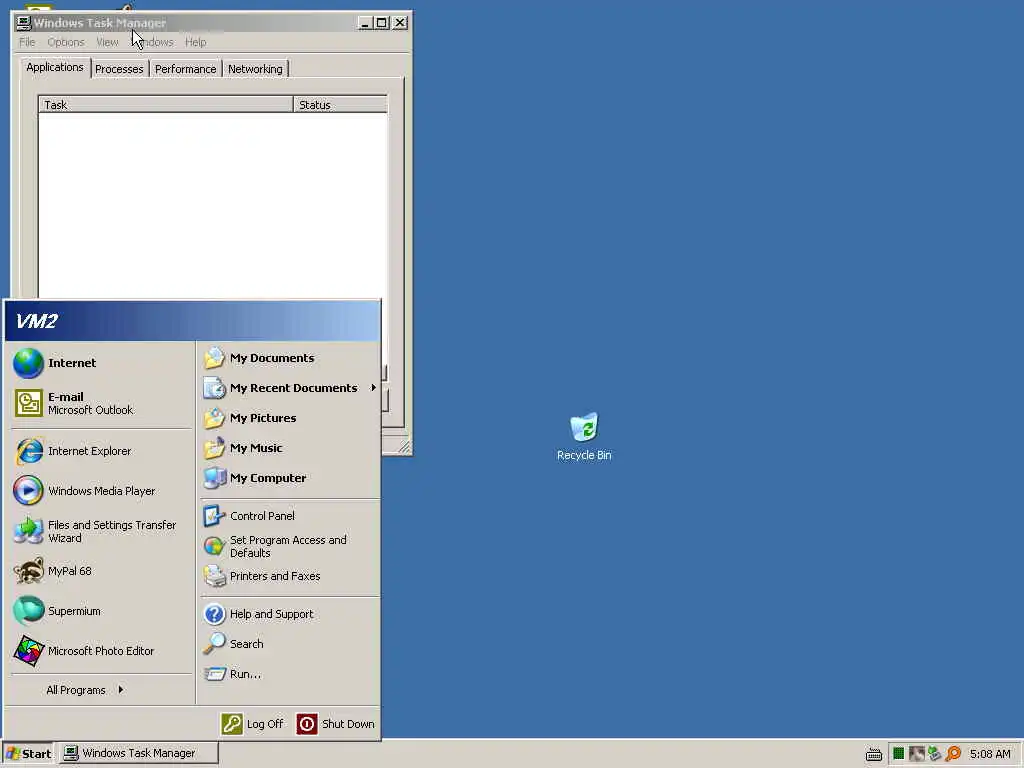Open the Help menu in Task Manager

195,42
